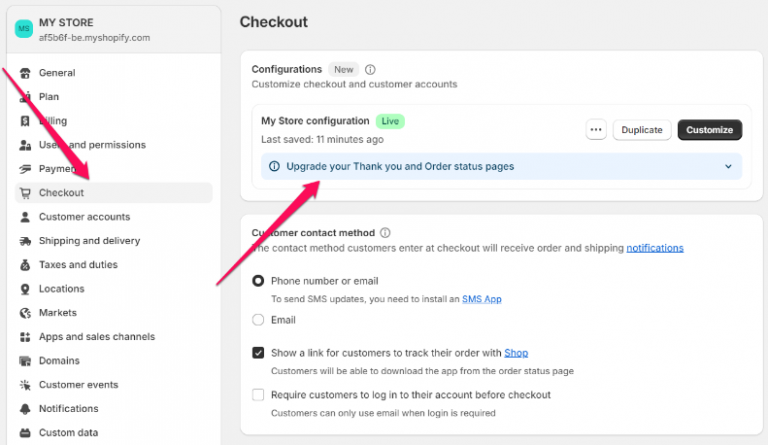Open Customer events settings
Image resolution: width=768 pixels, height=445 pixels.
click(114, 385)
